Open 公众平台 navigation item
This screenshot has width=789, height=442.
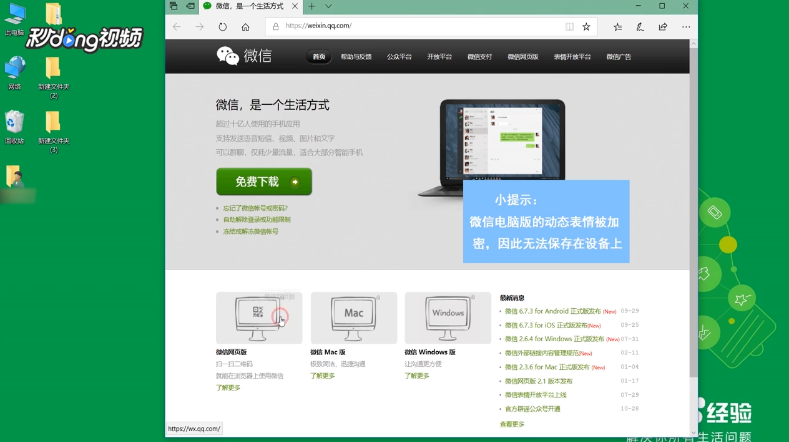(399, 57)
